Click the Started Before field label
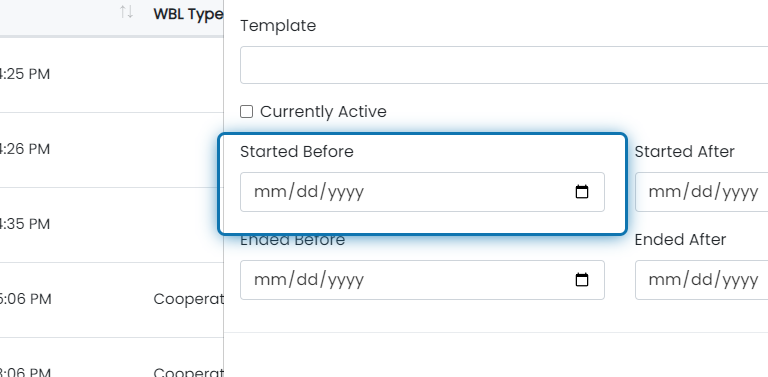 (297, 152)
